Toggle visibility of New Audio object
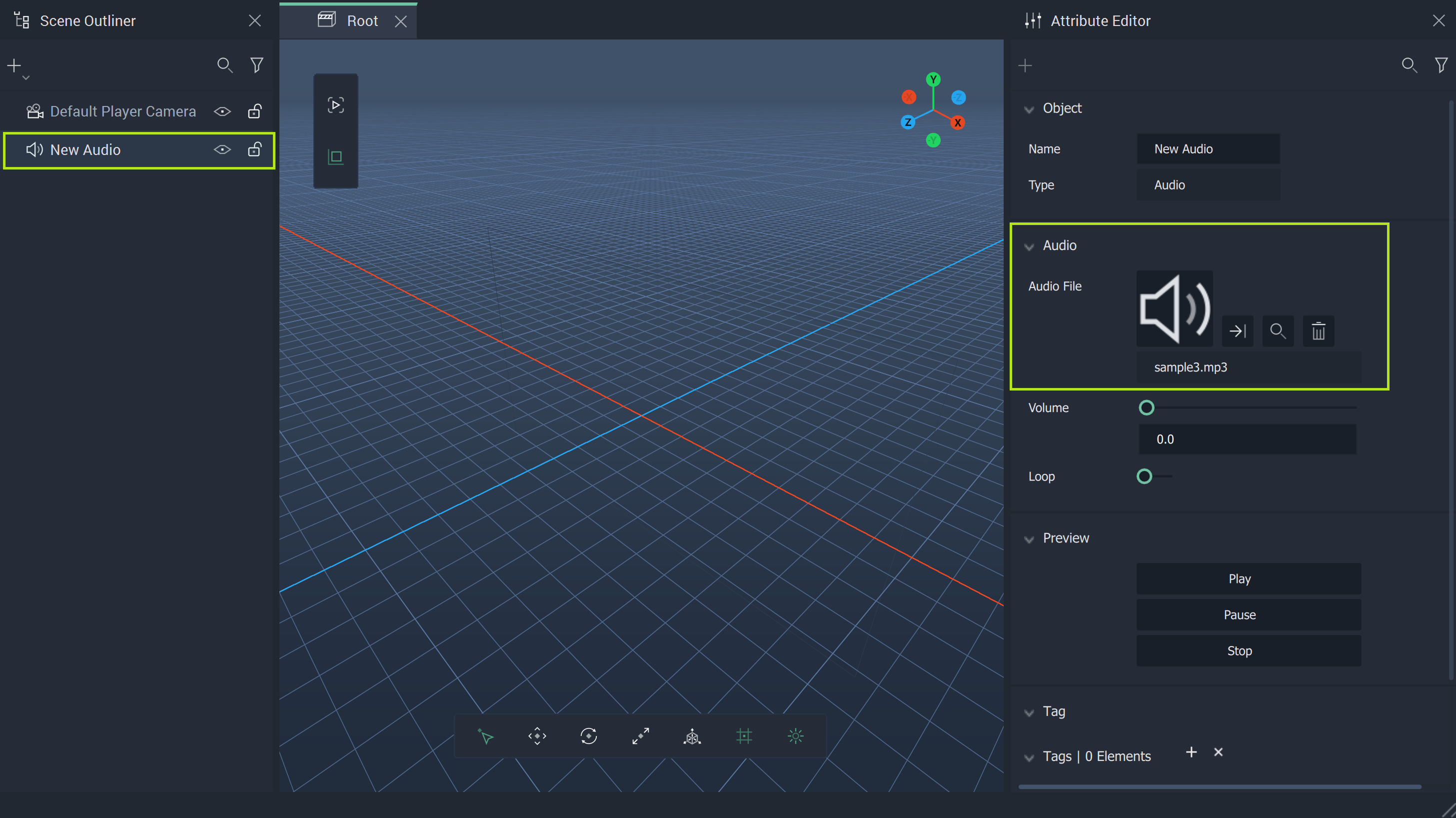1456x818 pixels. [222, 150]
